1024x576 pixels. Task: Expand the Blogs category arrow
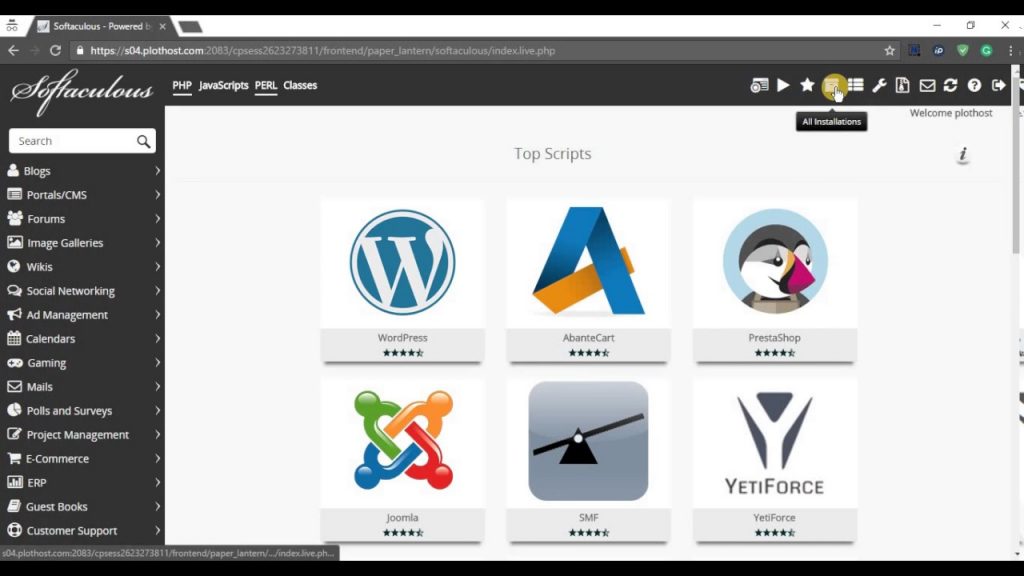[157, 170]
